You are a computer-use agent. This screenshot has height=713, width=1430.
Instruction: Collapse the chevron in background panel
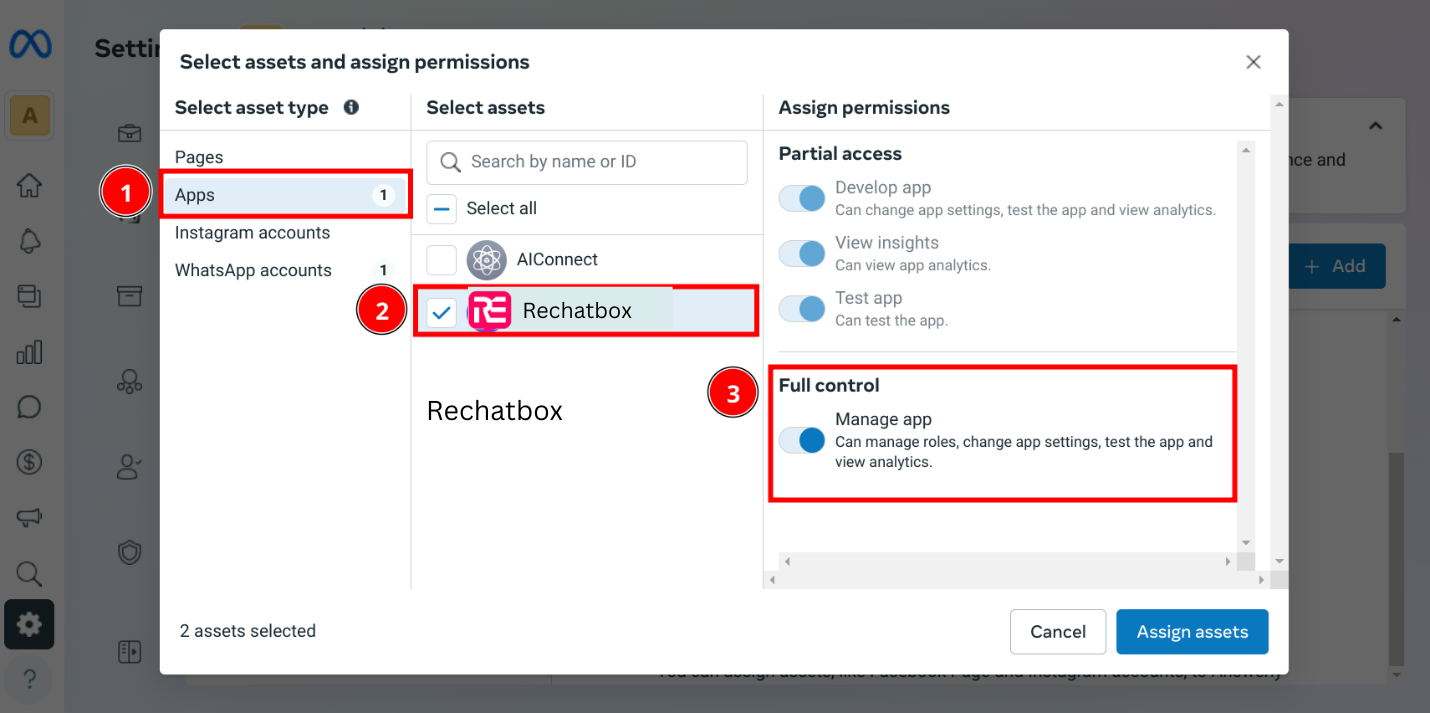(1375, 126)
